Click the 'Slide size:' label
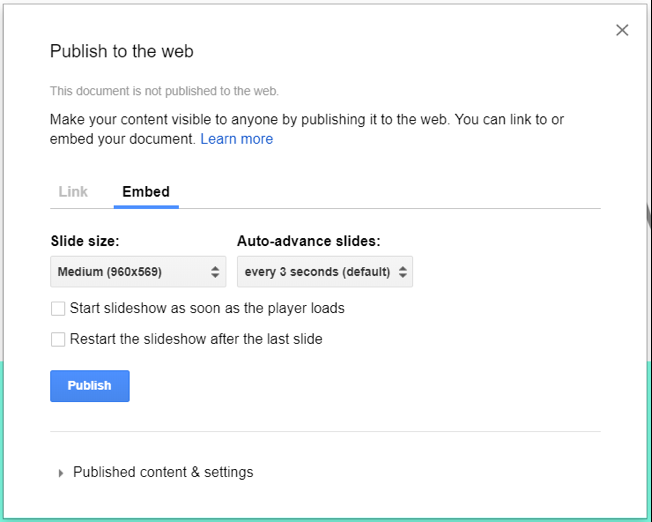The height and width of the screenshot is (522, 652). [85, 241]
